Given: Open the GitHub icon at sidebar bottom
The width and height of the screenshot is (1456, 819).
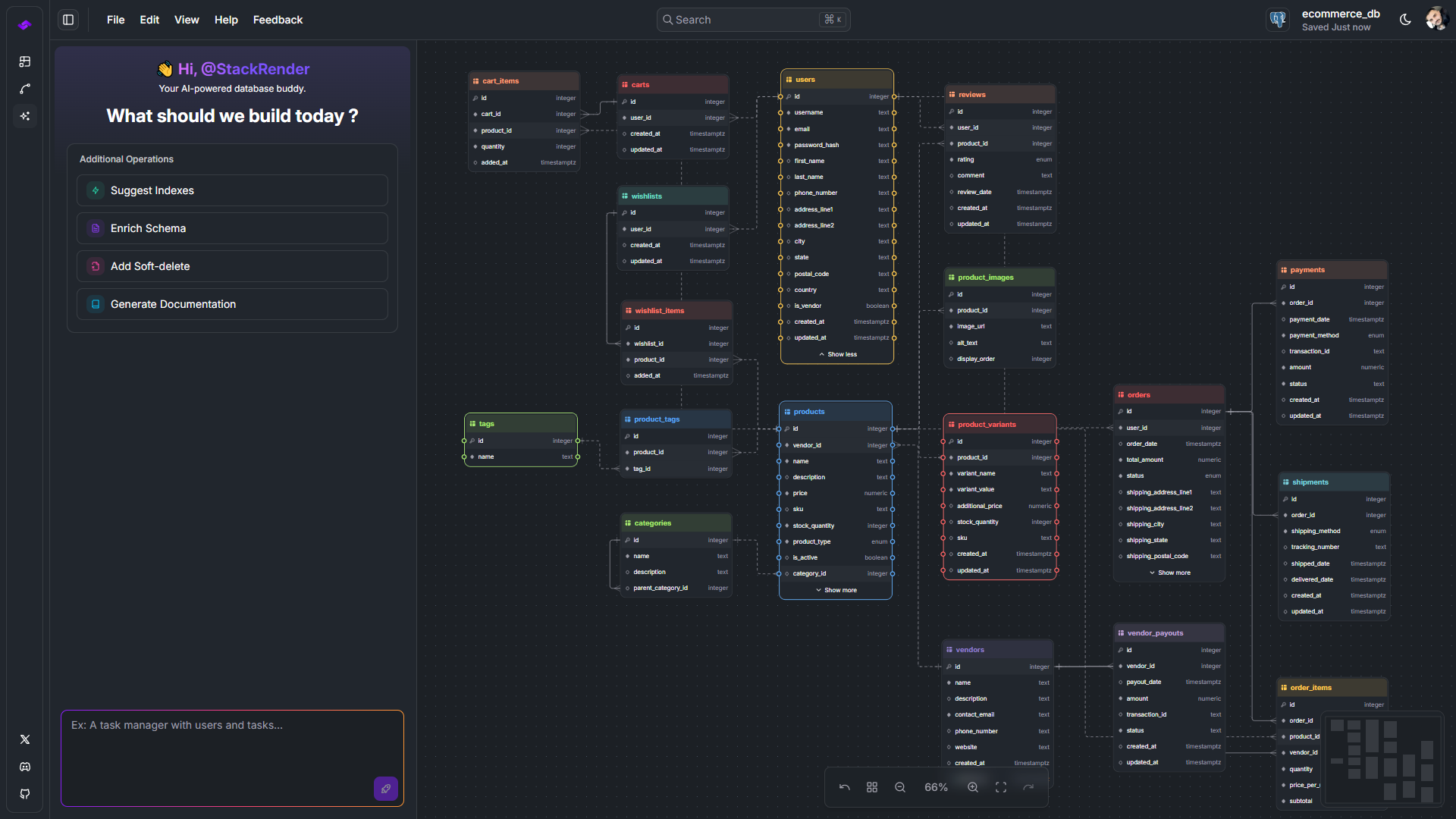Looking at the screenshot, I should [25, 794].
